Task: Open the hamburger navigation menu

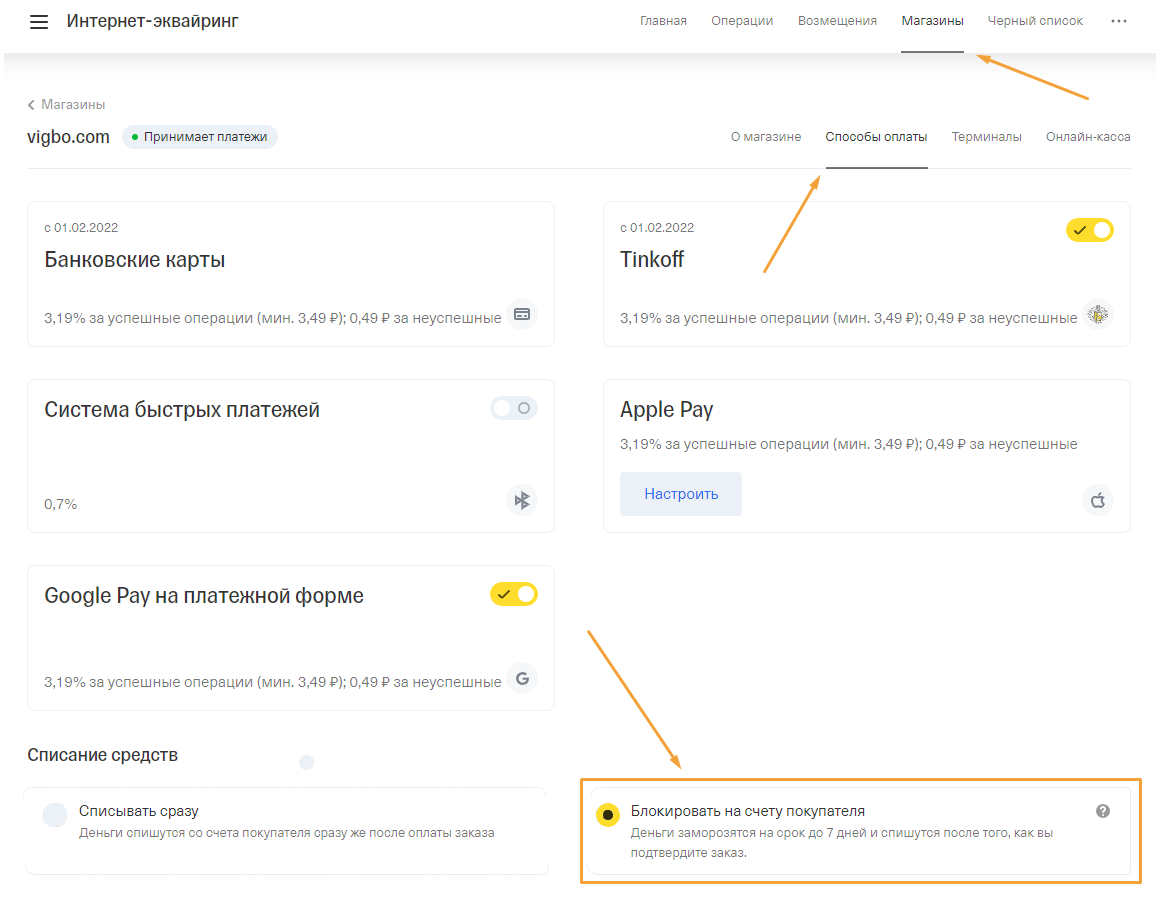Action: coord(39,22)
